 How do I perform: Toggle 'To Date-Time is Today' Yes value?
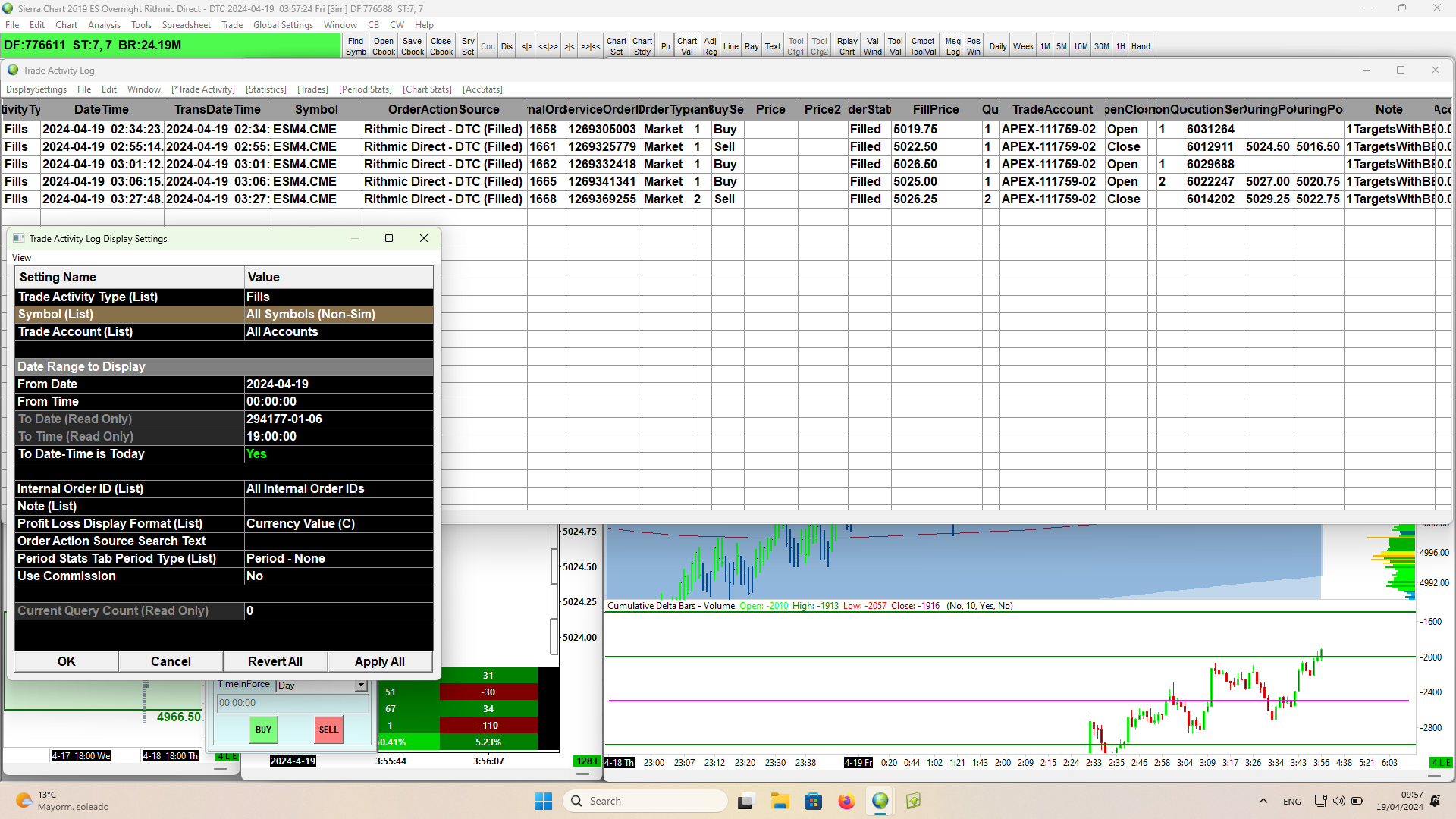(x=337, y=453)
